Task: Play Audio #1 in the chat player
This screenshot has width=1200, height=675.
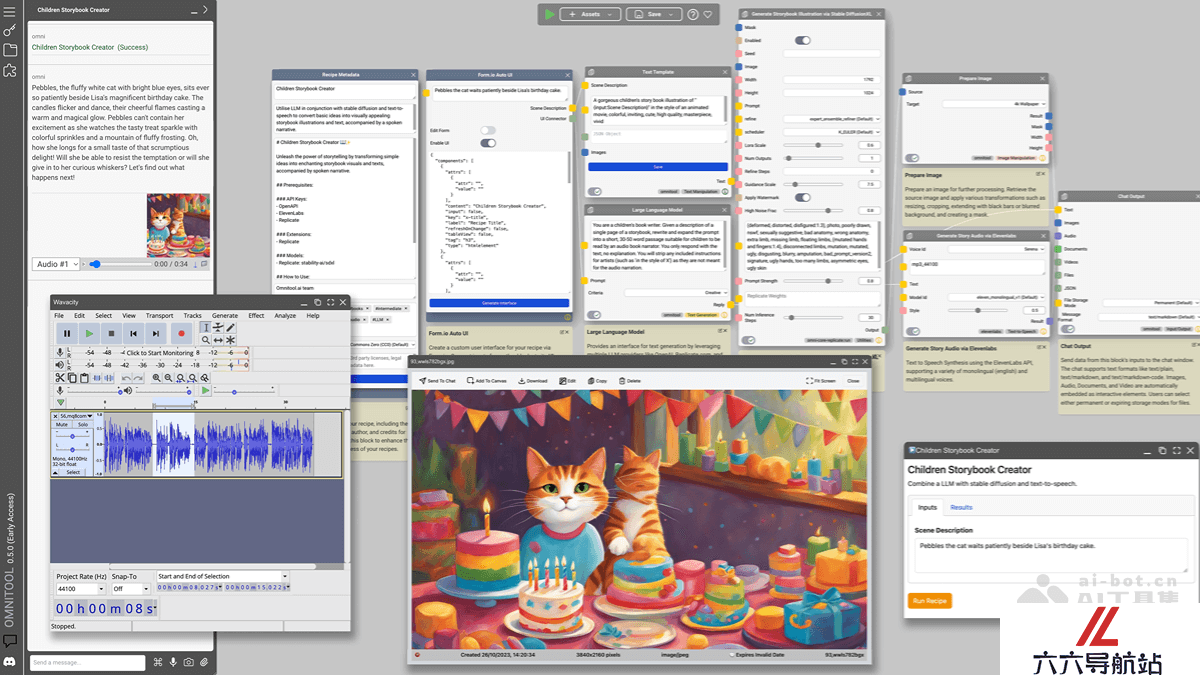Action: tap(83, 264)
